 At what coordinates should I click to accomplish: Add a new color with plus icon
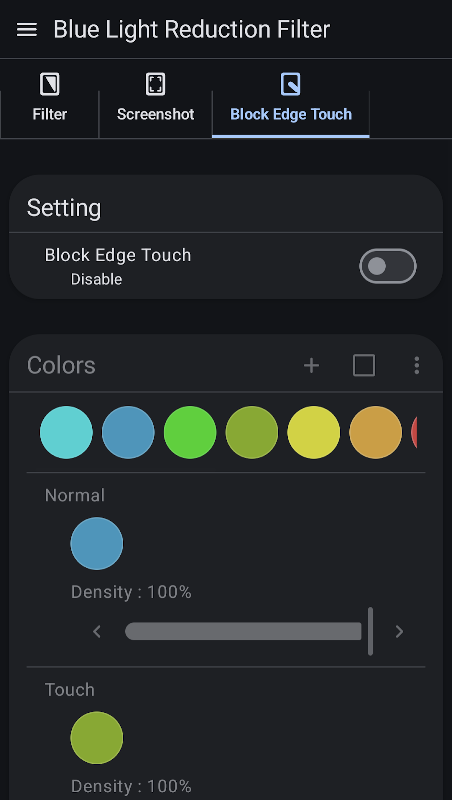(x=311, y=365)
